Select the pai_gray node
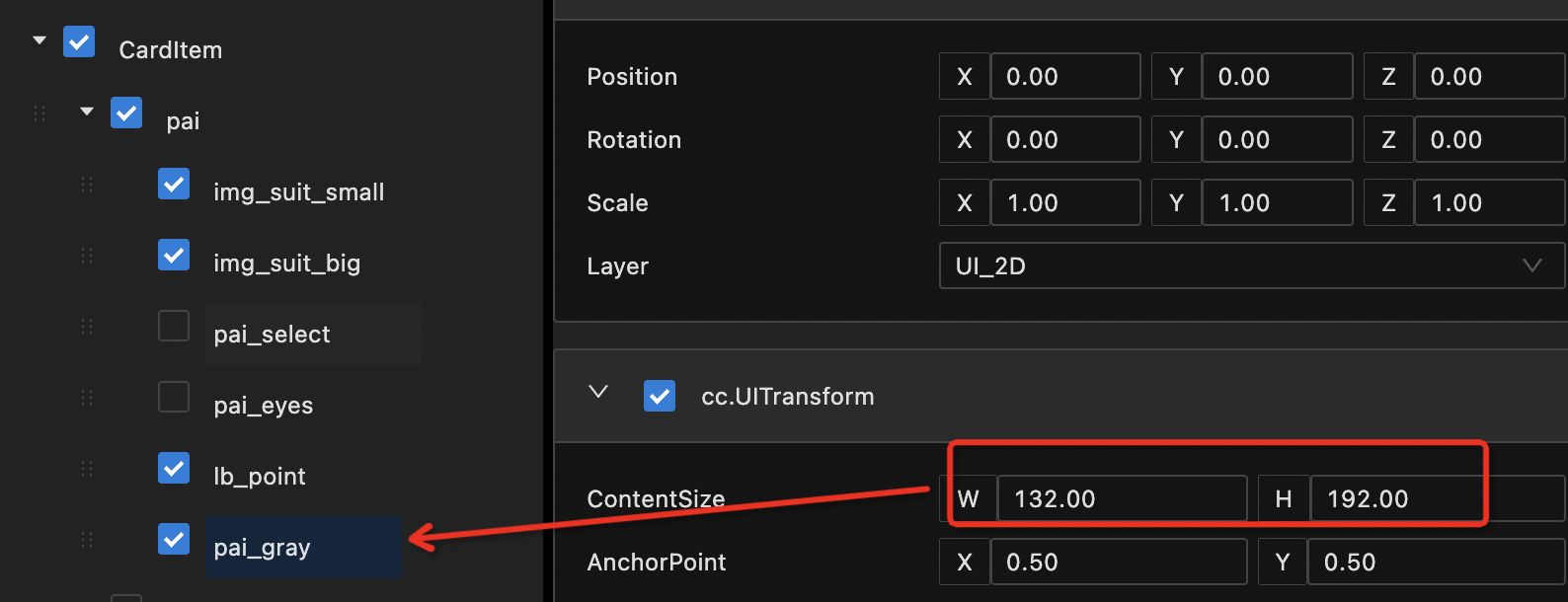This screenshot has width=1568, height=602. pyautogui.click(x=263, y=548)
